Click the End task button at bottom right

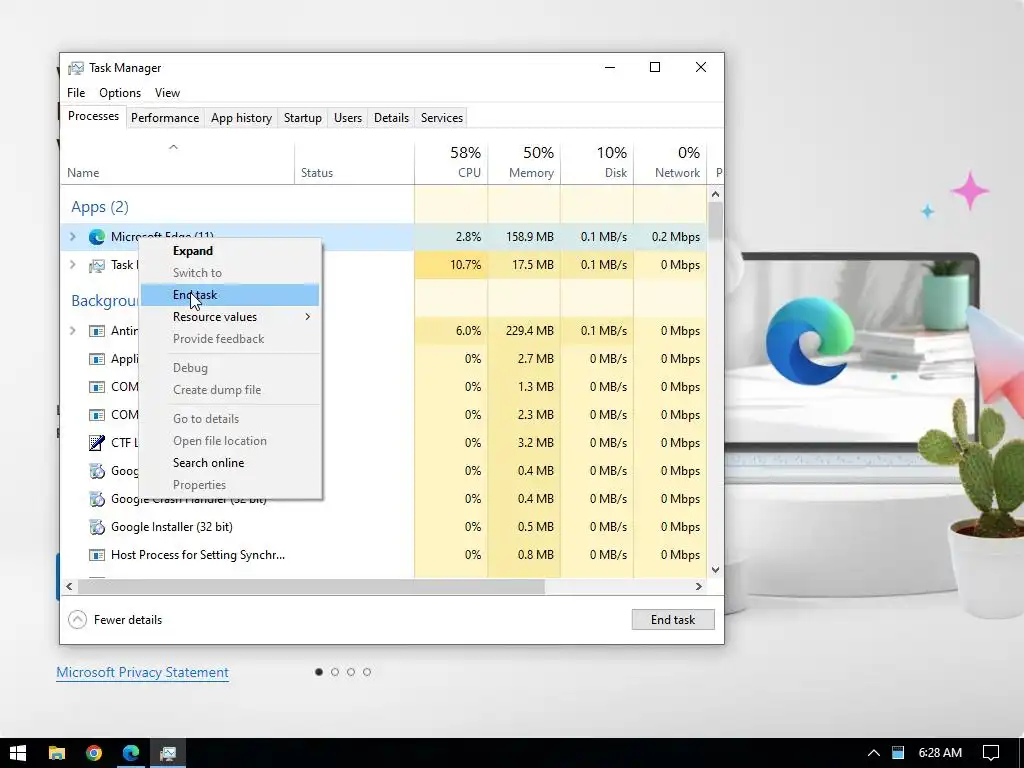(673, 620)
